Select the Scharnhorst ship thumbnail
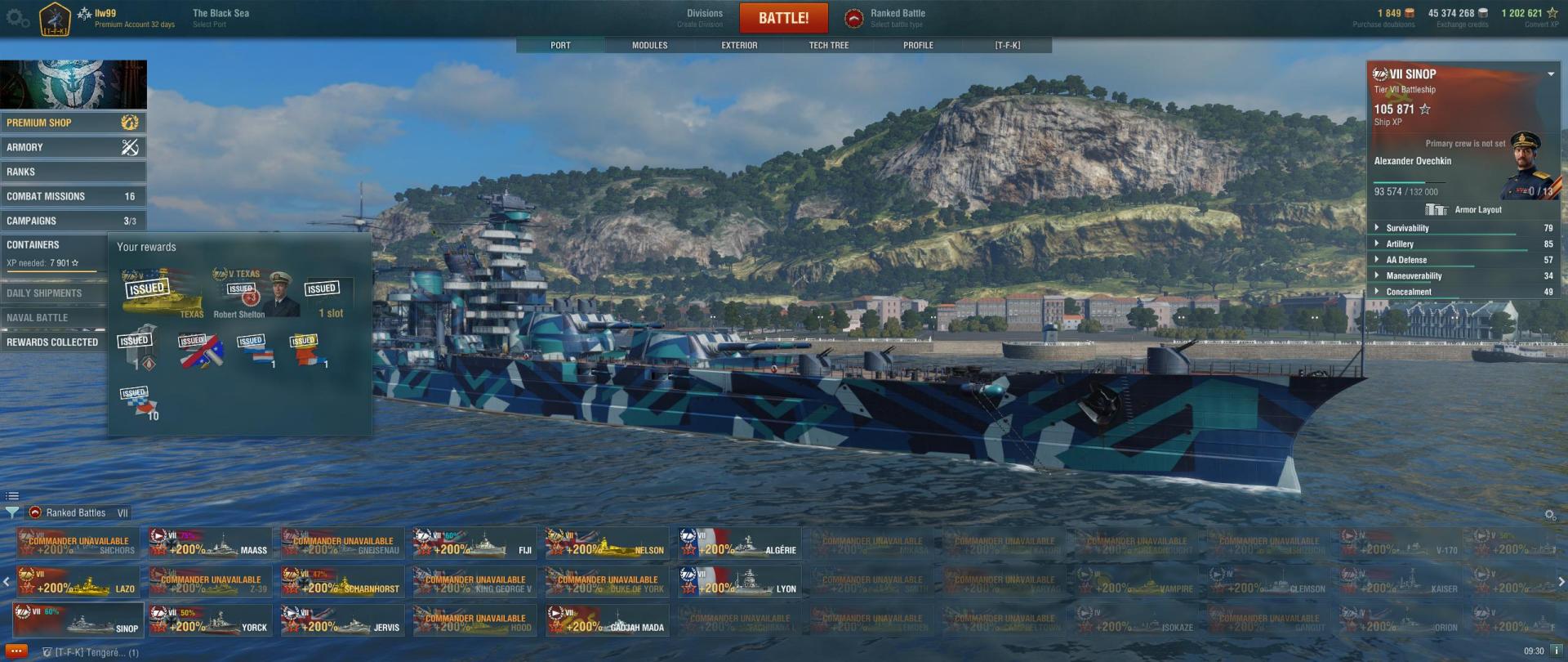 coord(343,582)
